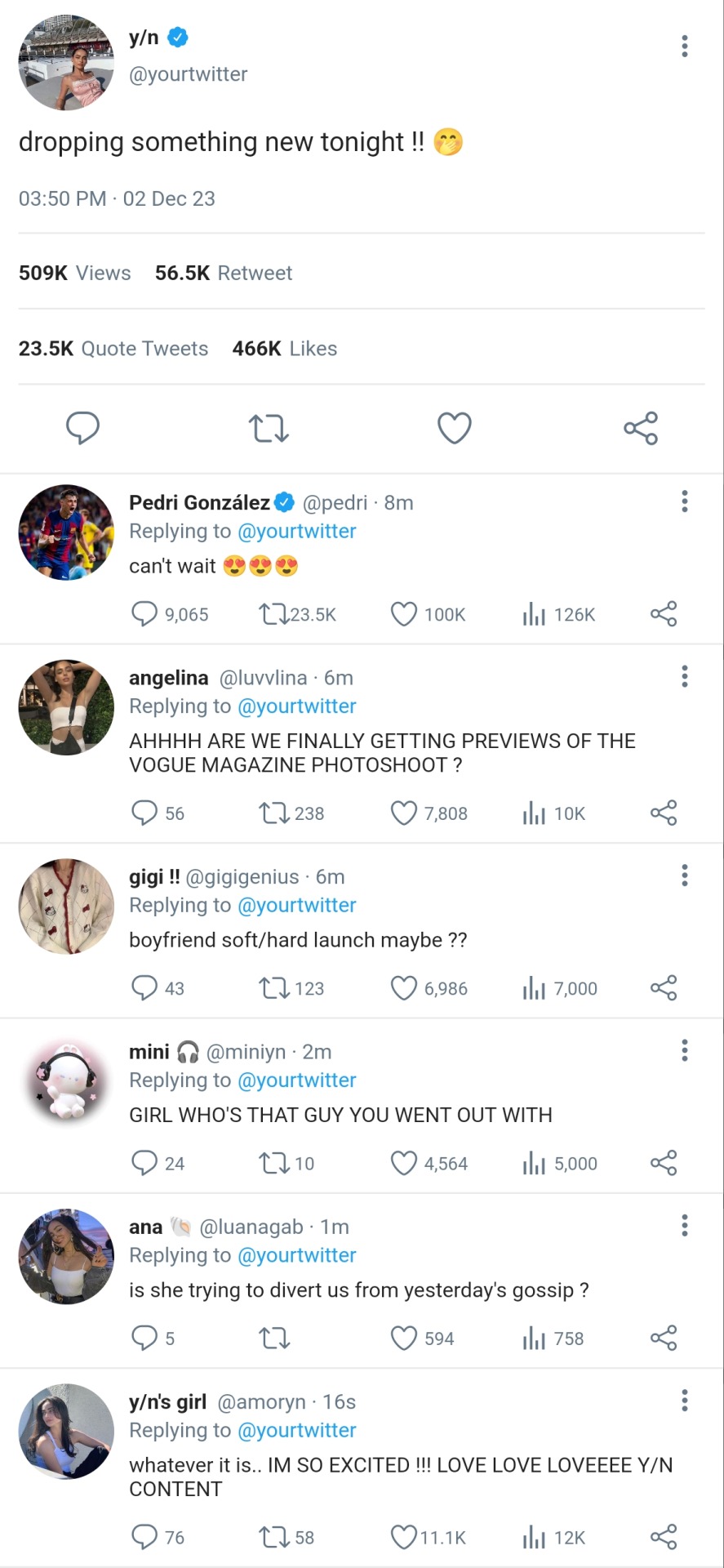This screenshot has width=724, height=1568.
Task: Share gigi's reply
Action: click(x=664, y=988)
